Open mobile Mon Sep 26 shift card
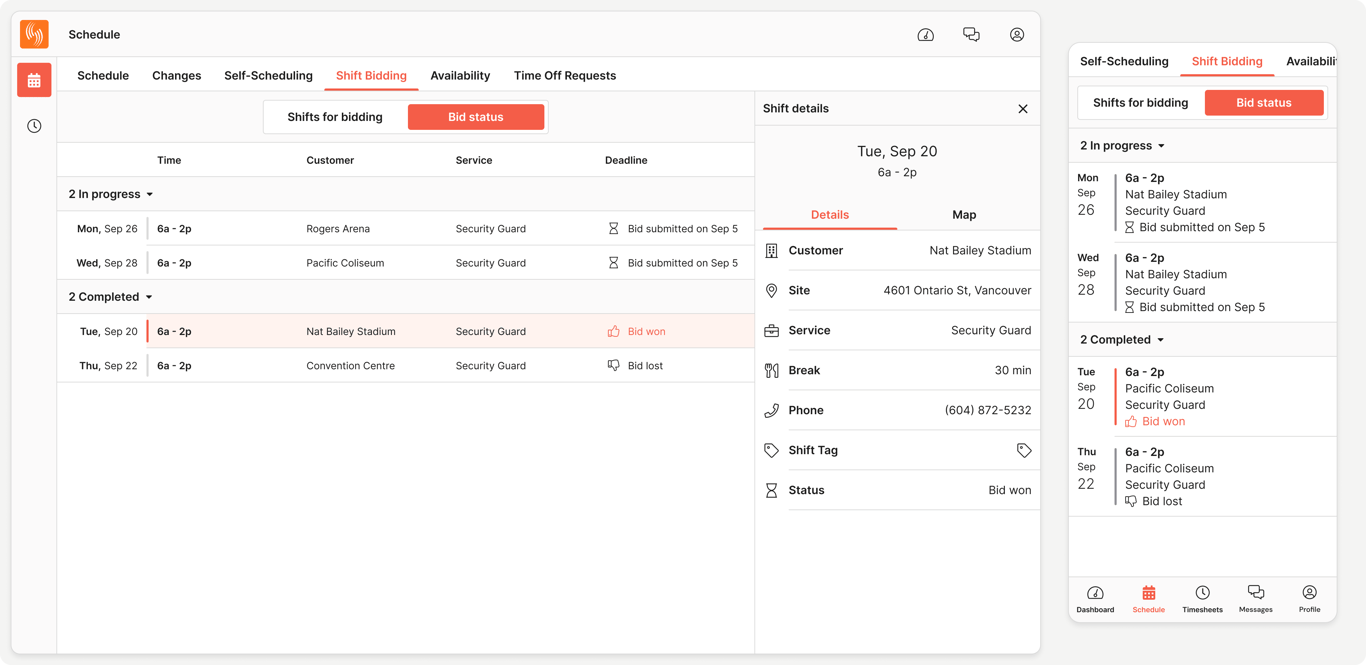1366x665 pixels. point(1203,203)
